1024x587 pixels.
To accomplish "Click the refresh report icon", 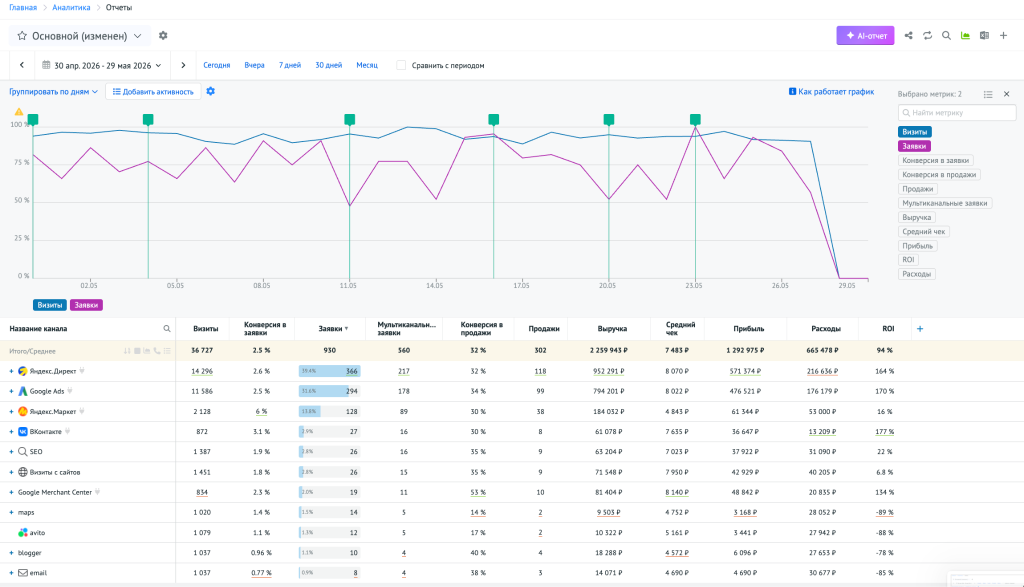I will (x=927, y=35).
